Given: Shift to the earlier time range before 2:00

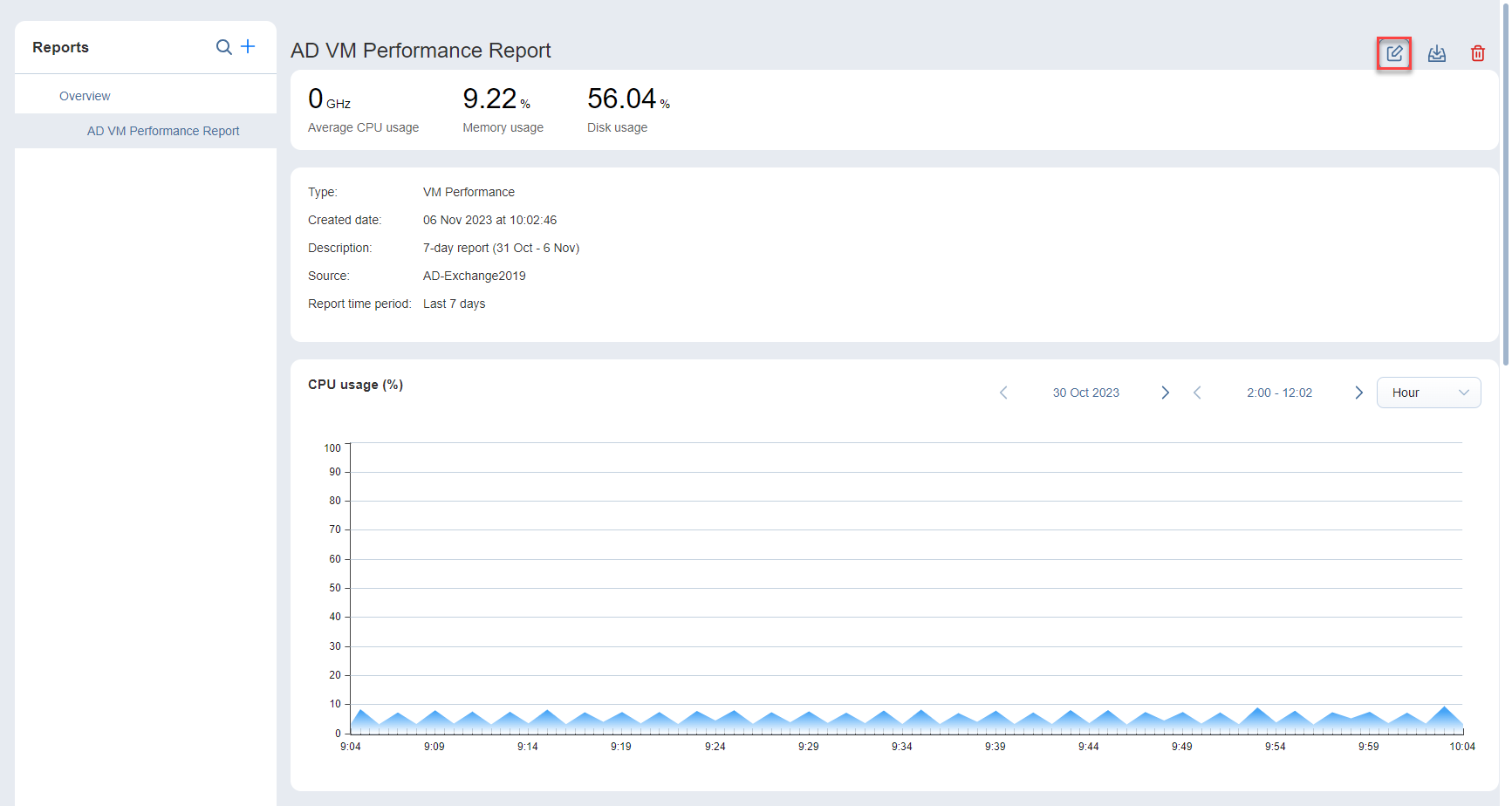Looking at the screenshot, I should coord(1197,393).
